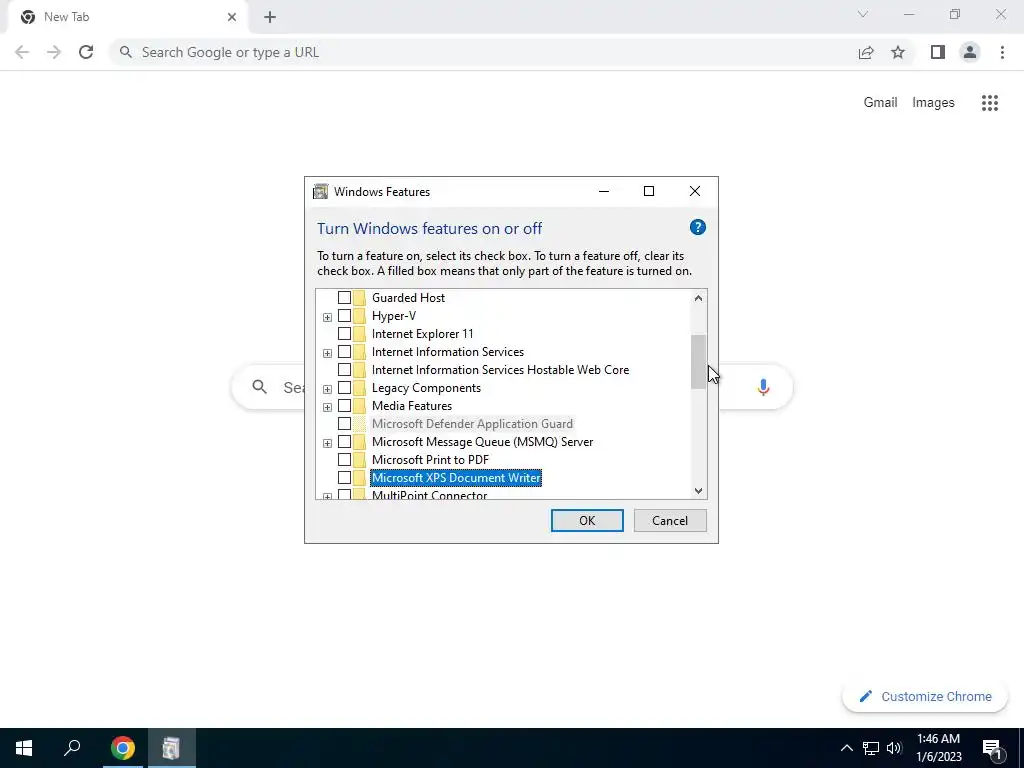The height and width of the screenshot is (768, 1024).
Task: Click the share this page icon in address bar
Action: point(866,52)
